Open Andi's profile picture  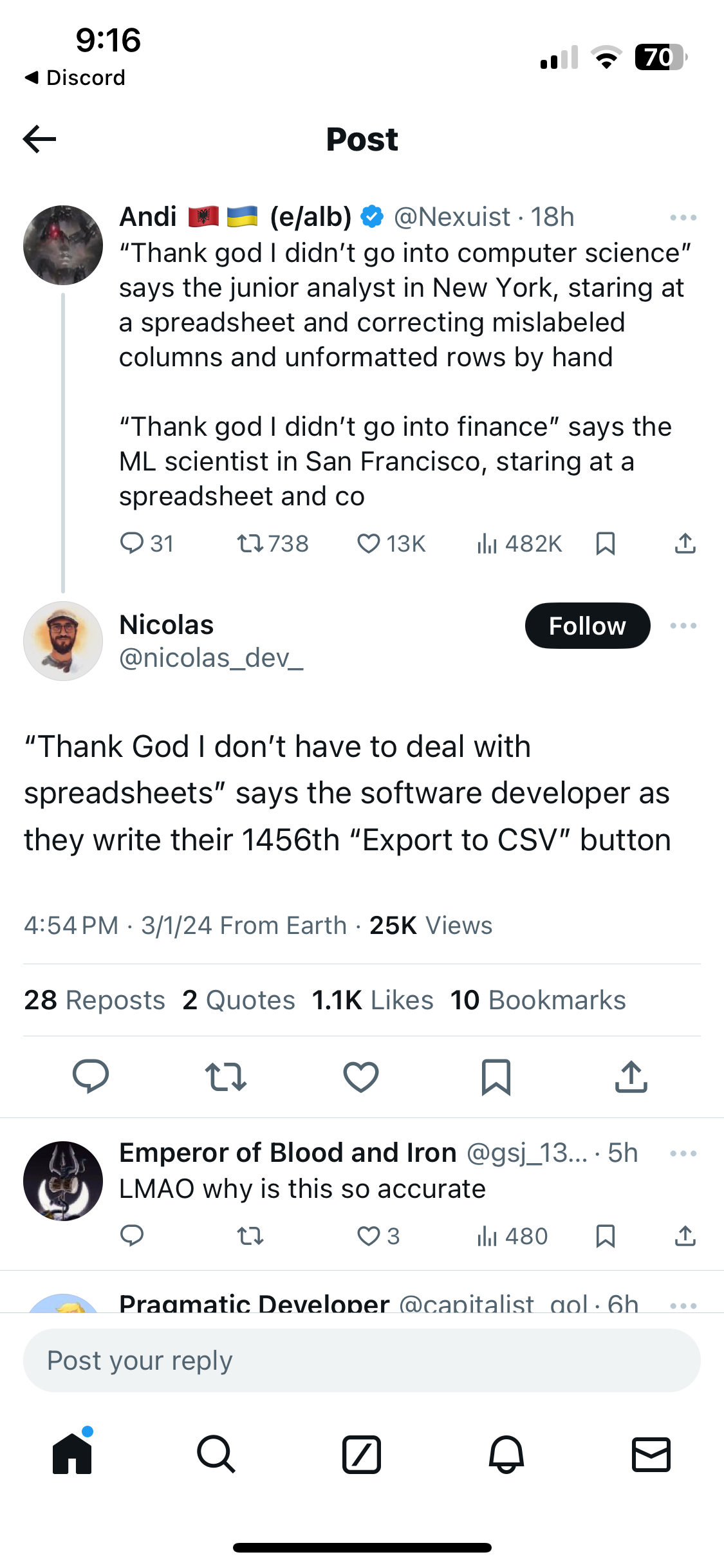(x=63, y=245)
